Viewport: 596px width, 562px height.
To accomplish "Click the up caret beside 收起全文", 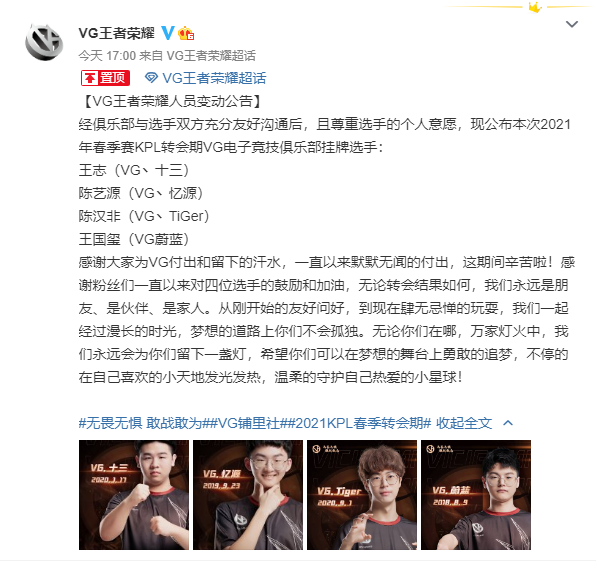I will (x=508, y=423).
